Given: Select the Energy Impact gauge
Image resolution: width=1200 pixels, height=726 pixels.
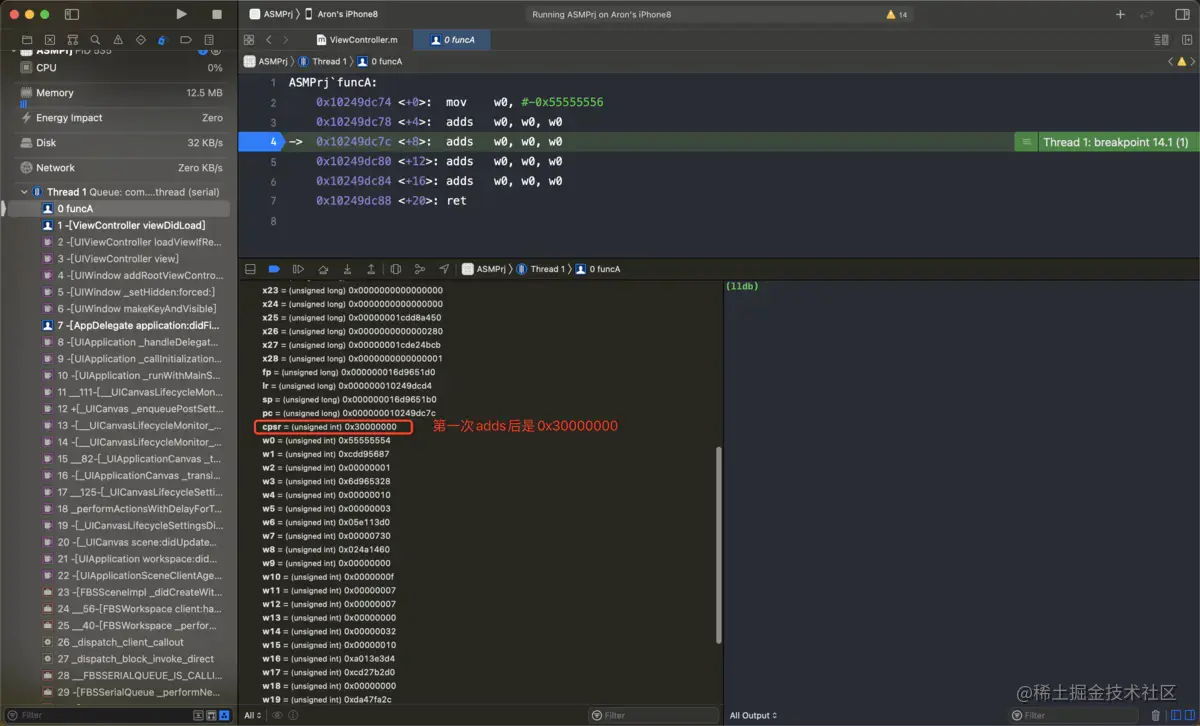Looking at the screenshot, I should [121, 118].
